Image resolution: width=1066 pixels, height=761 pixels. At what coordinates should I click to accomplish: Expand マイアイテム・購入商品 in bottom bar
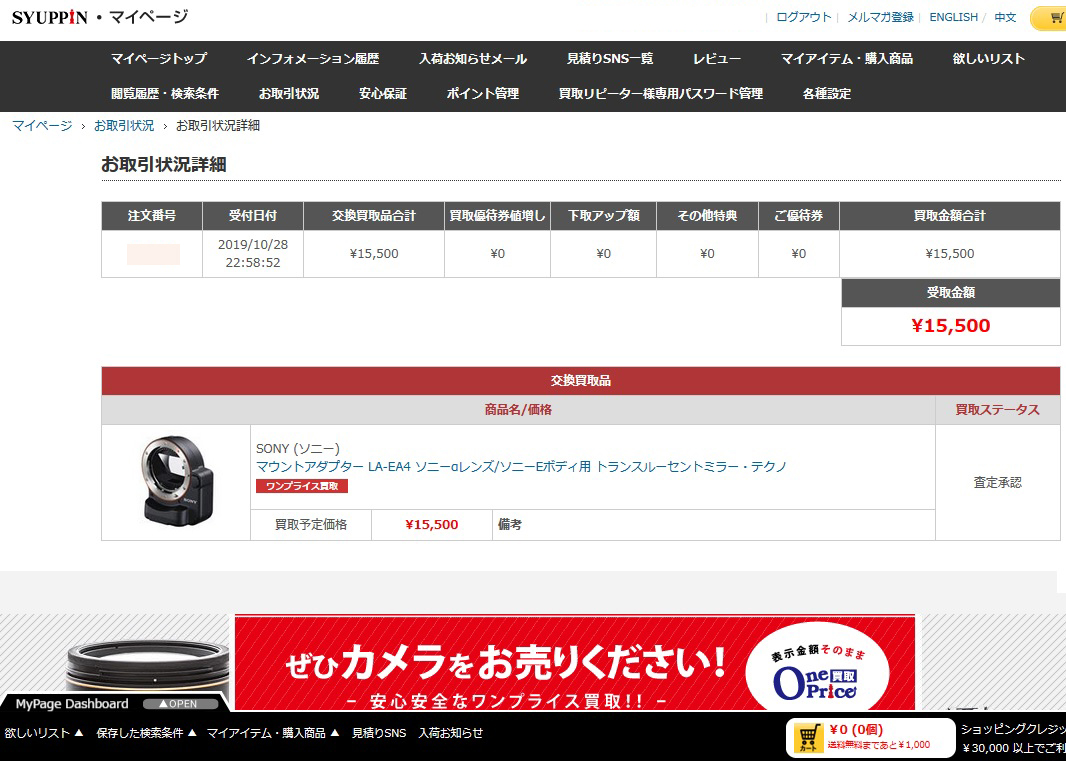pyautogui.click(x=273, y=733)
